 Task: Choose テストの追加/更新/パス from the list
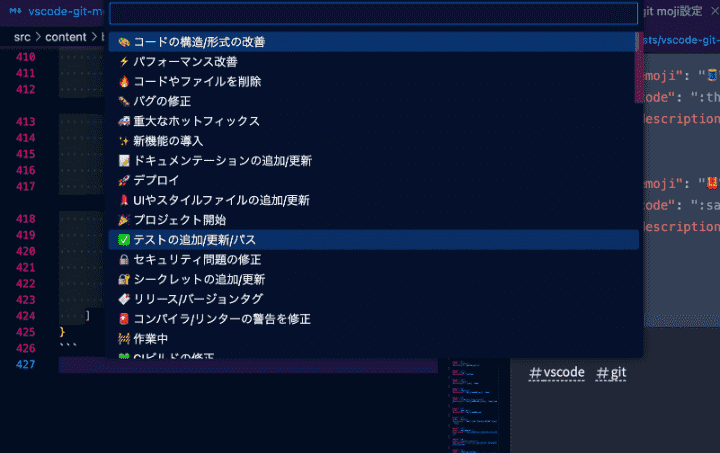tap(374, 240)
